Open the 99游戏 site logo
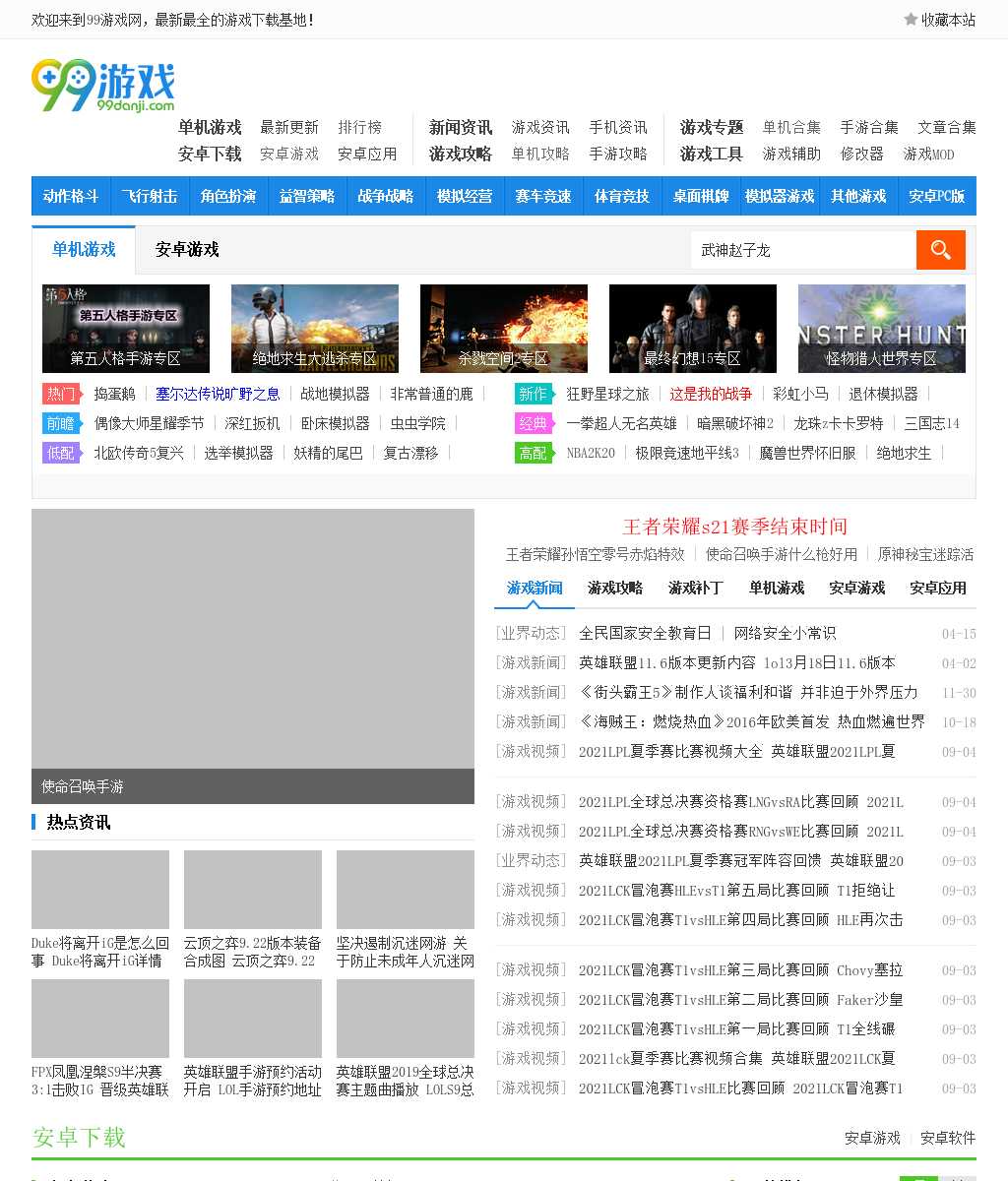Image resolution: width=1008 pixels, height=1181 pixels. [103, 86]
